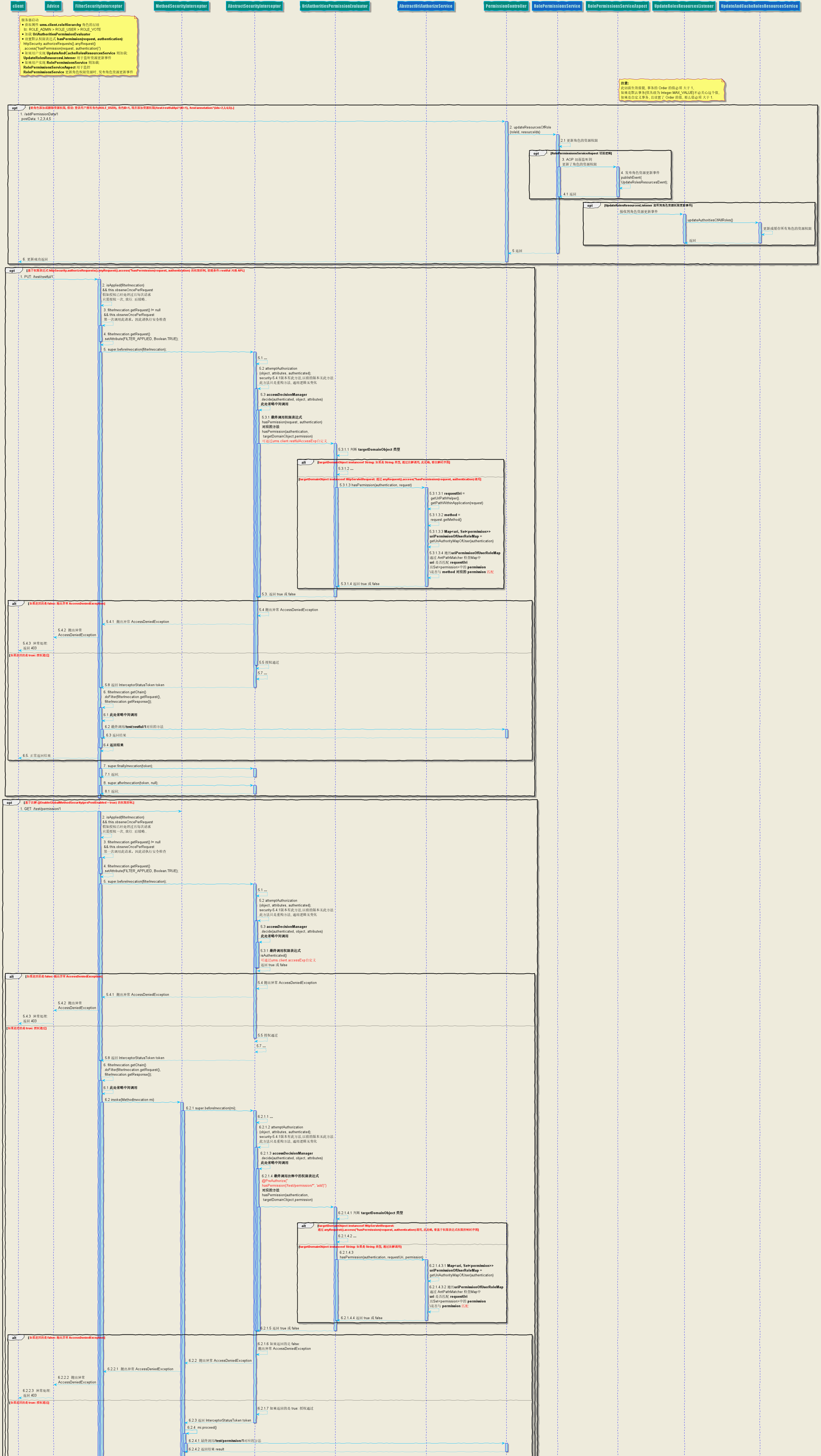Viewport: 821px width, 1456px height.
Task: Click the FilterSecurityInterceptor participant box
Action: point(99,6)
